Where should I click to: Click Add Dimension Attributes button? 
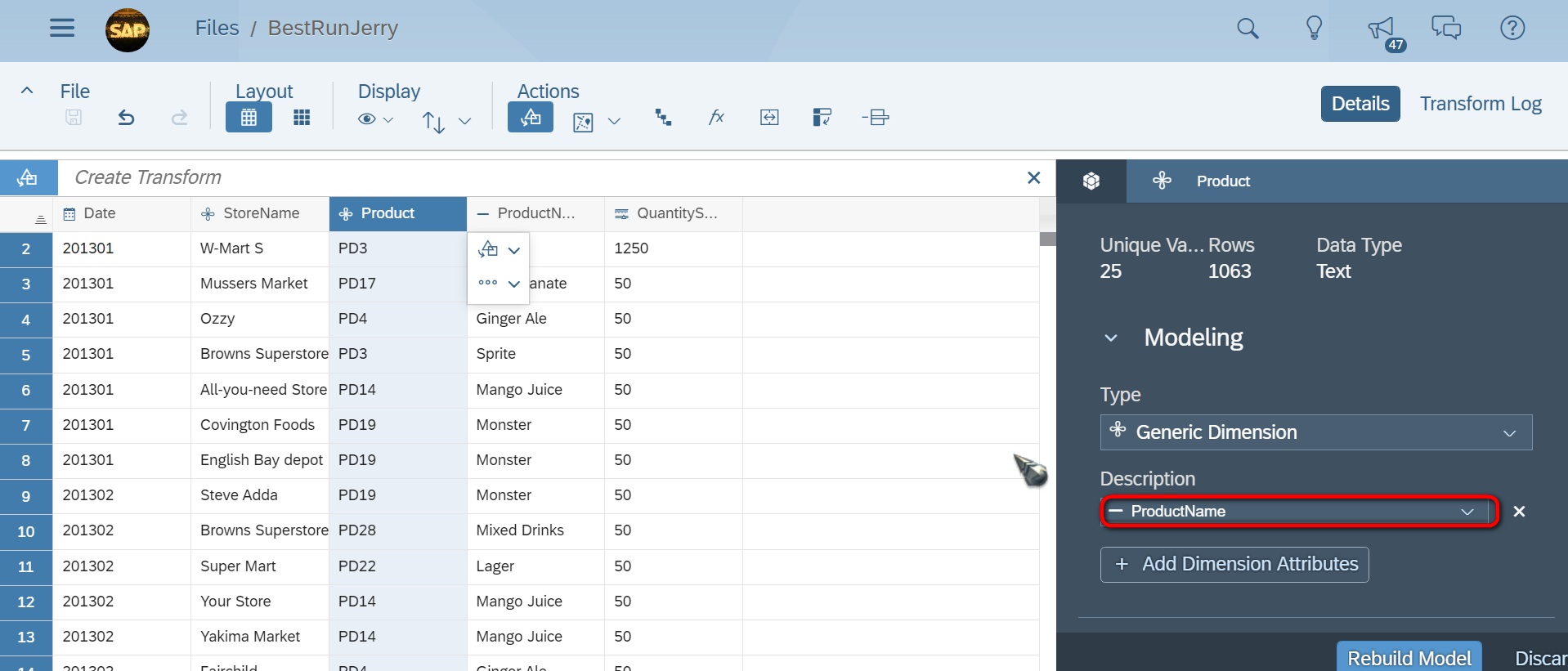(x=1234, y=565)
